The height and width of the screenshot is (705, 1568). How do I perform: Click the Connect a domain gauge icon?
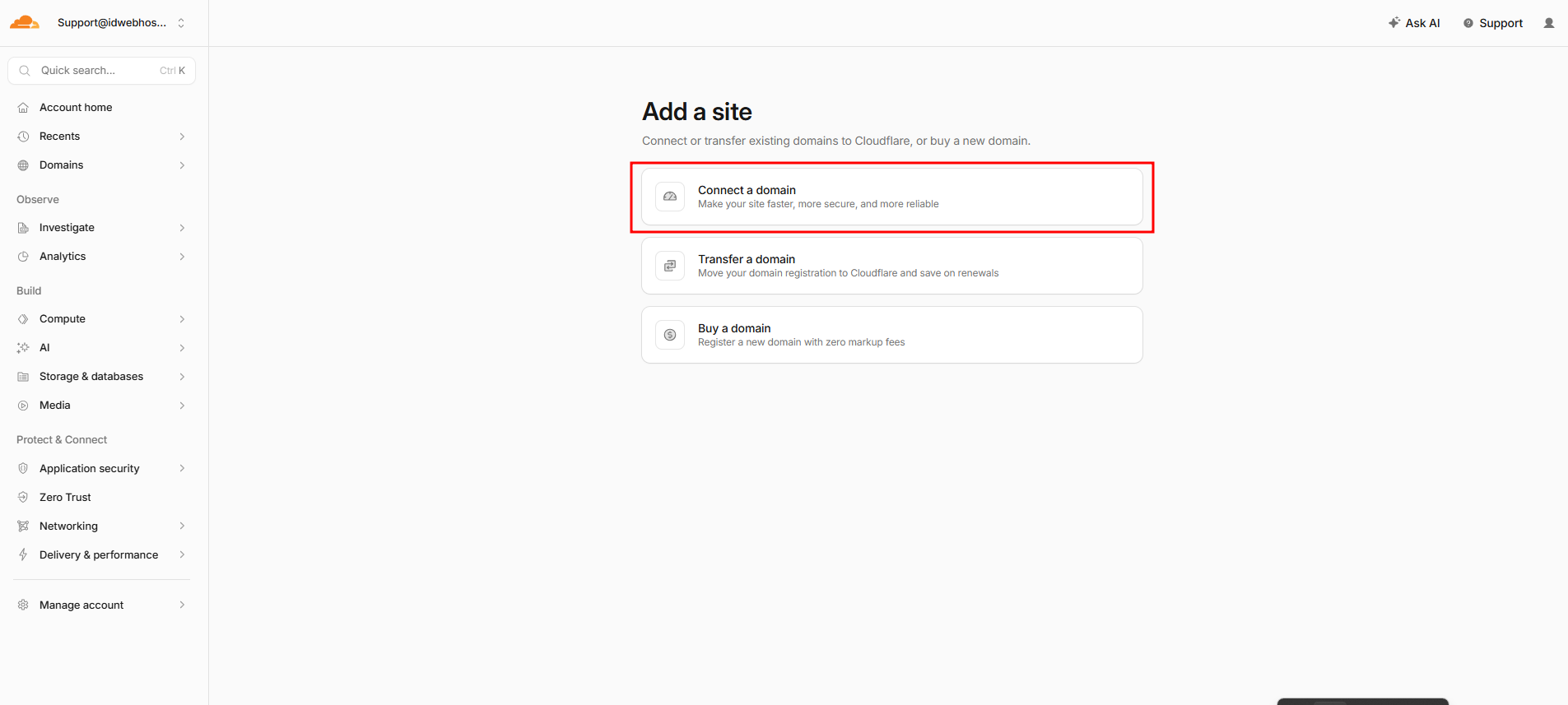[x=670, y=197]
